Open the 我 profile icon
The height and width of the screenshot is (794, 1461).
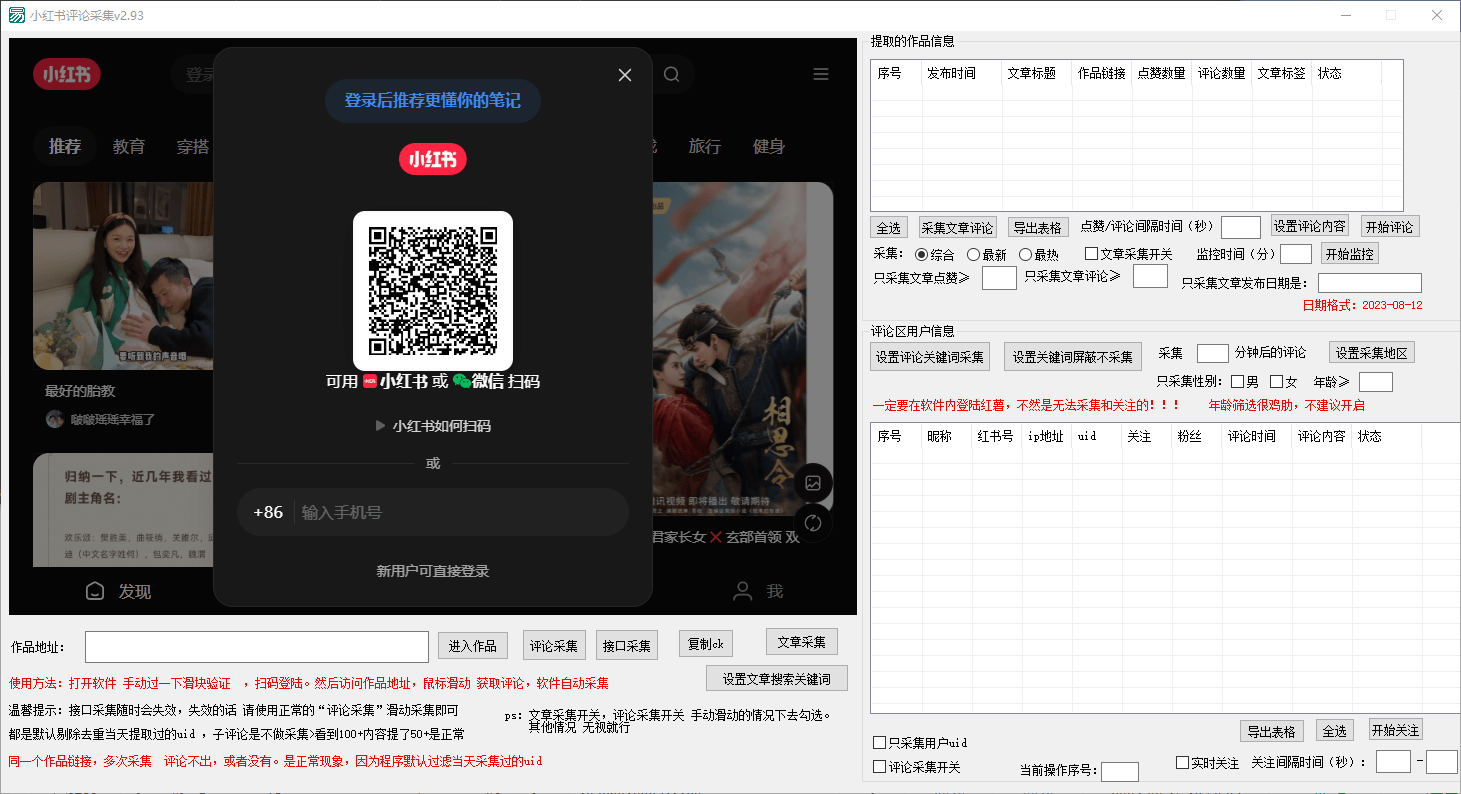(742, 591)
